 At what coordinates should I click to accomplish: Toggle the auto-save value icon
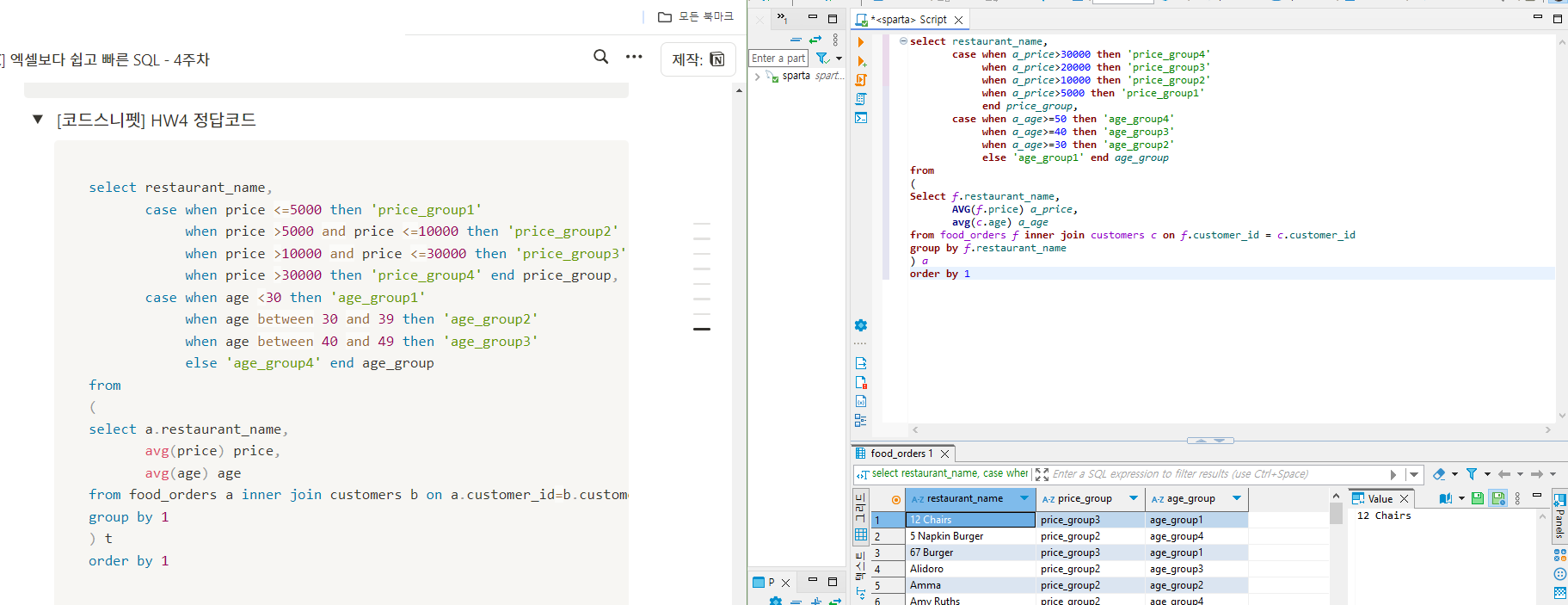[1497, 498]
